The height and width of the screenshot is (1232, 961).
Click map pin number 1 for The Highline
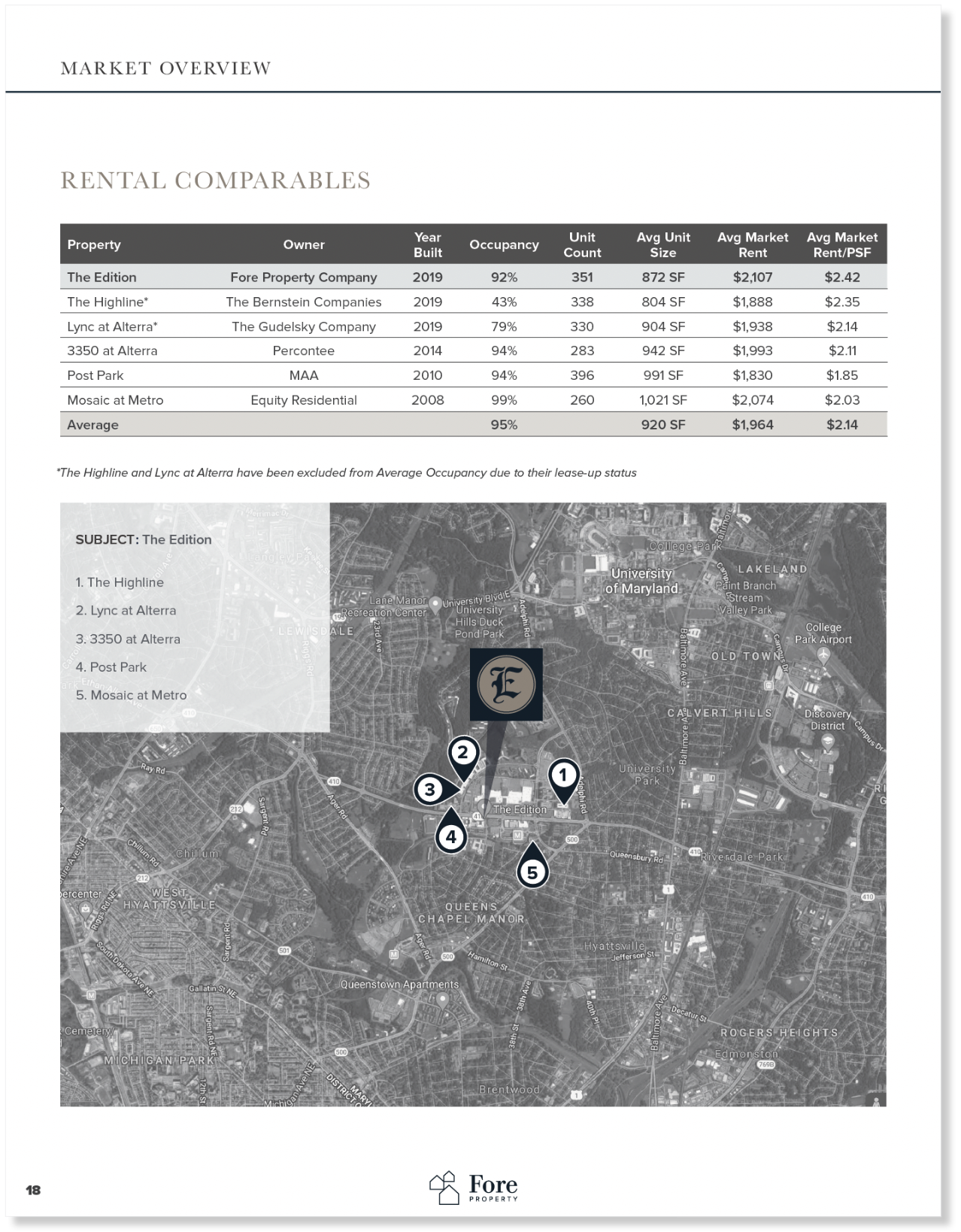(563, 781)
